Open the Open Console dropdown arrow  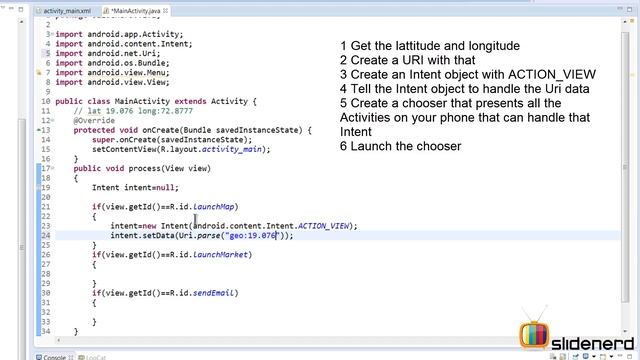point(611,357)
